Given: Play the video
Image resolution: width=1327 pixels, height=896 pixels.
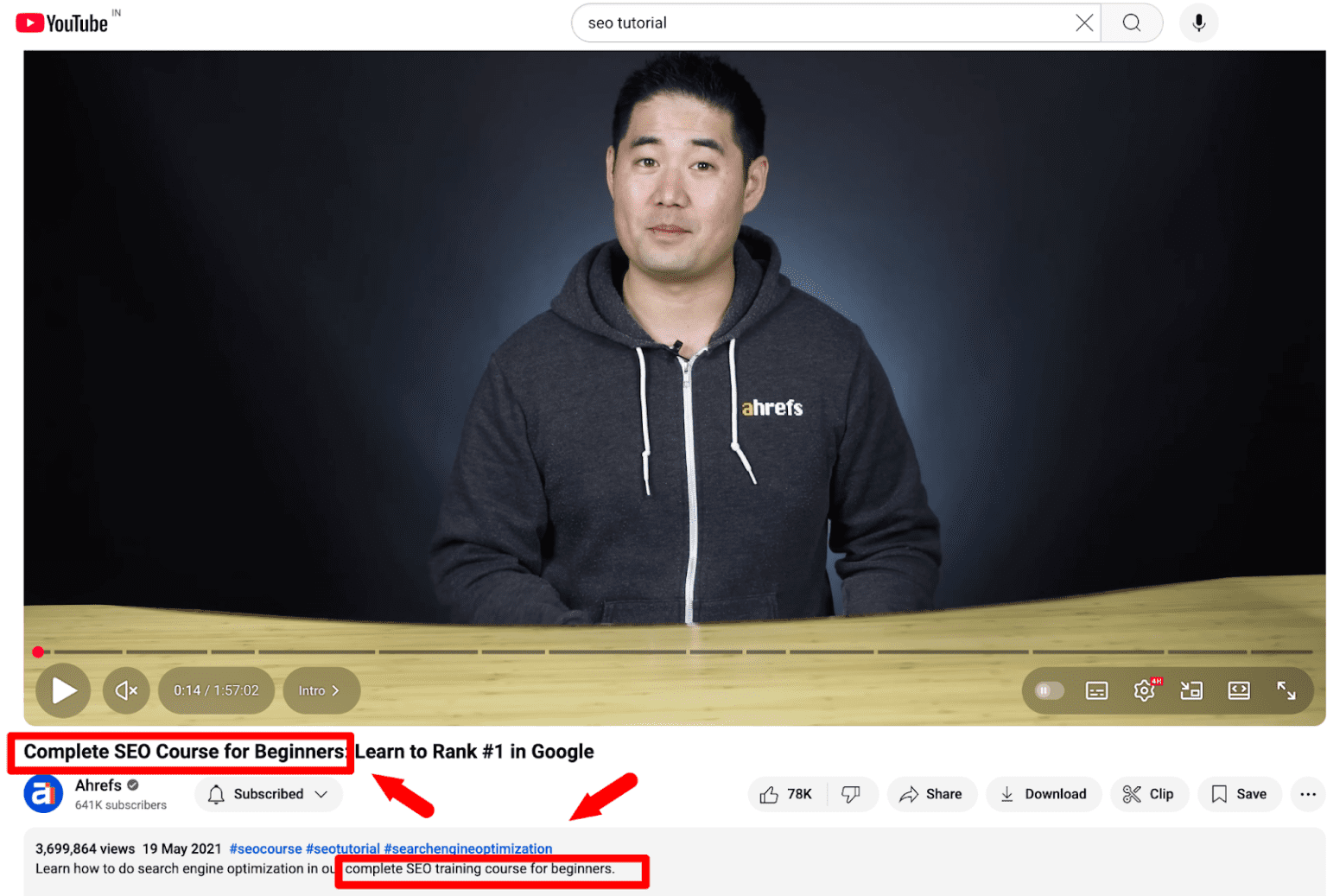Looking at the screenshot, I should pyautogui.click(x=63, y=690).
